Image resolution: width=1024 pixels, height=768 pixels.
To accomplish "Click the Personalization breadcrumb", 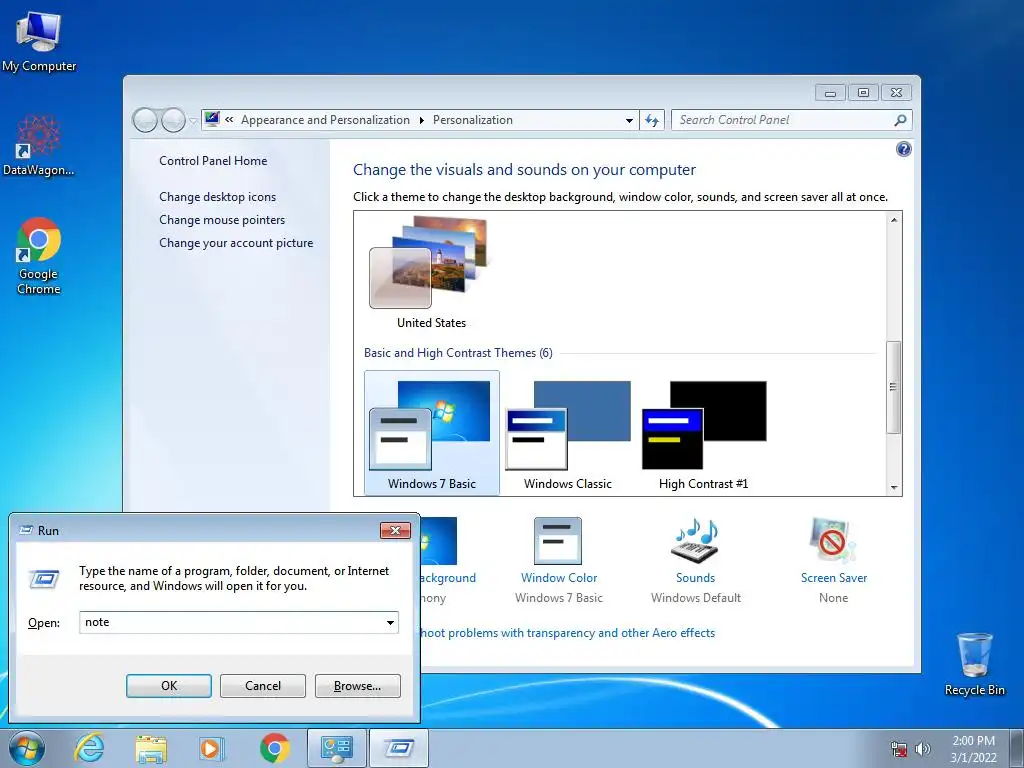I will tap(473, 120).
